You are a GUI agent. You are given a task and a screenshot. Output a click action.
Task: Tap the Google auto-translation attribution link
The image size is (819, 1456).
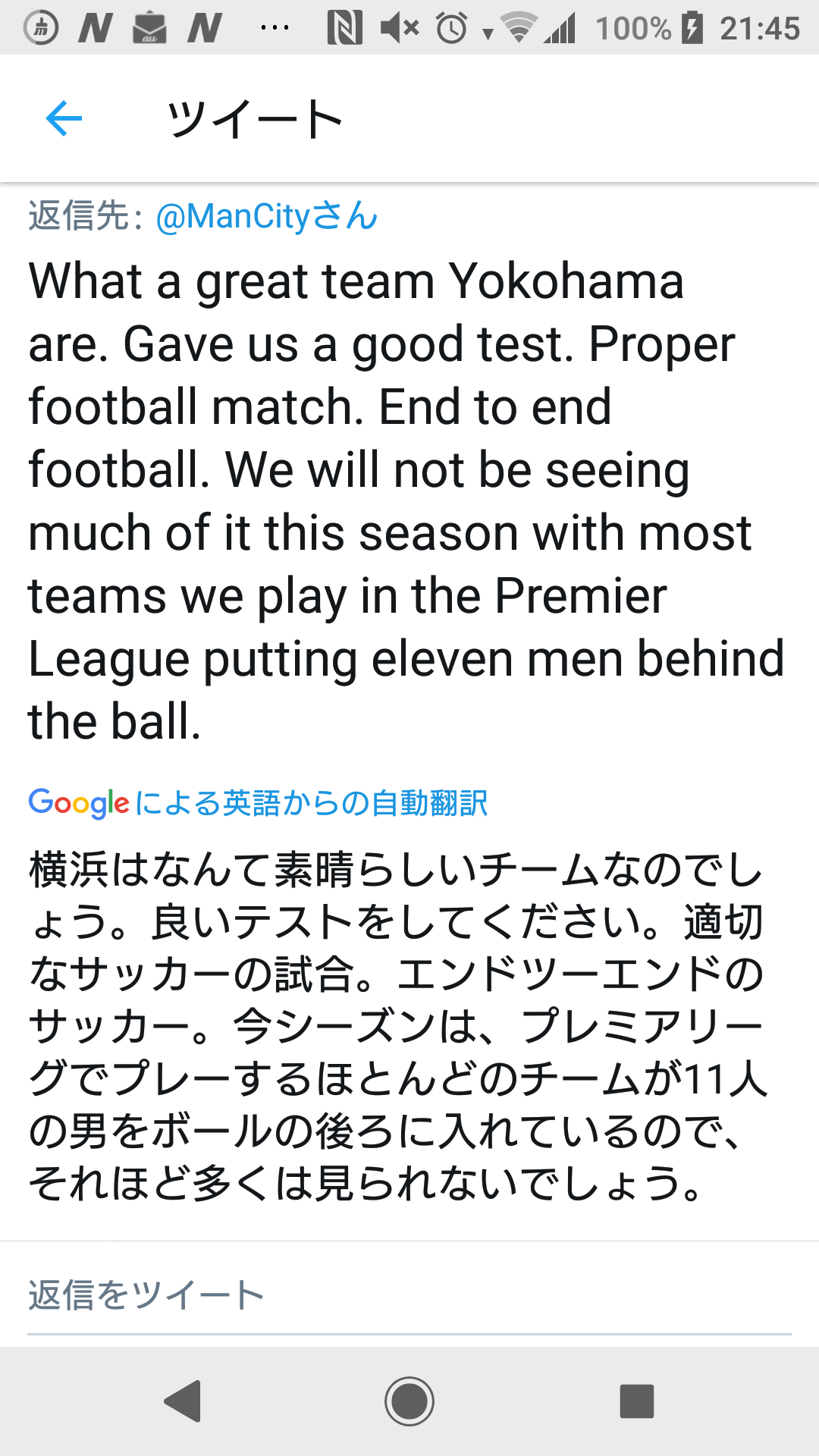[258, 802]
